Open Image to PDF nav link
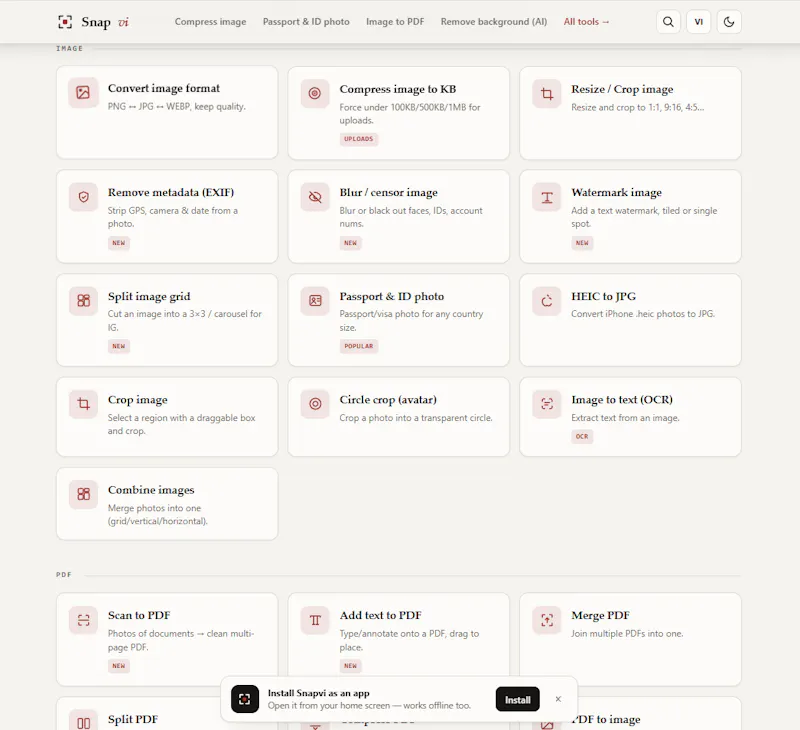 [x=395, y=22]
